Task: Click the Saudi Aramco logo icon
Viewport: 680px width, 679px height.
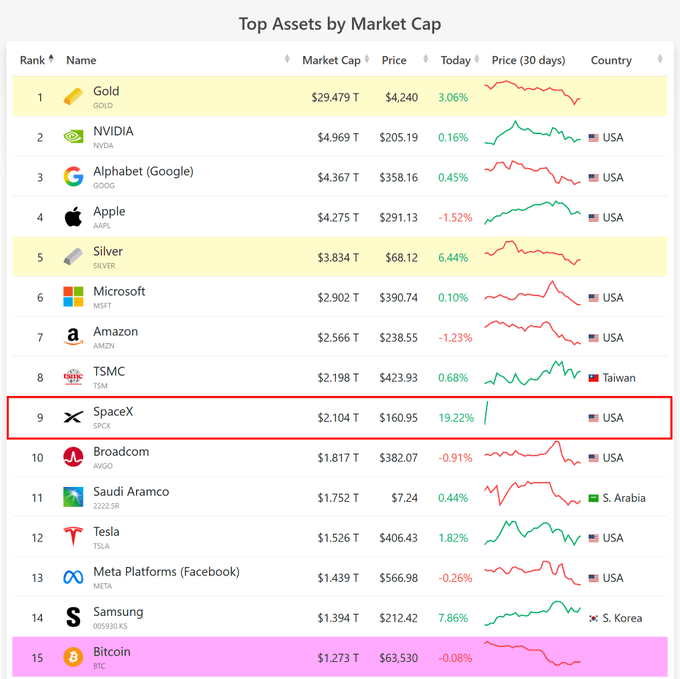Action: click(x=73, y=497)
